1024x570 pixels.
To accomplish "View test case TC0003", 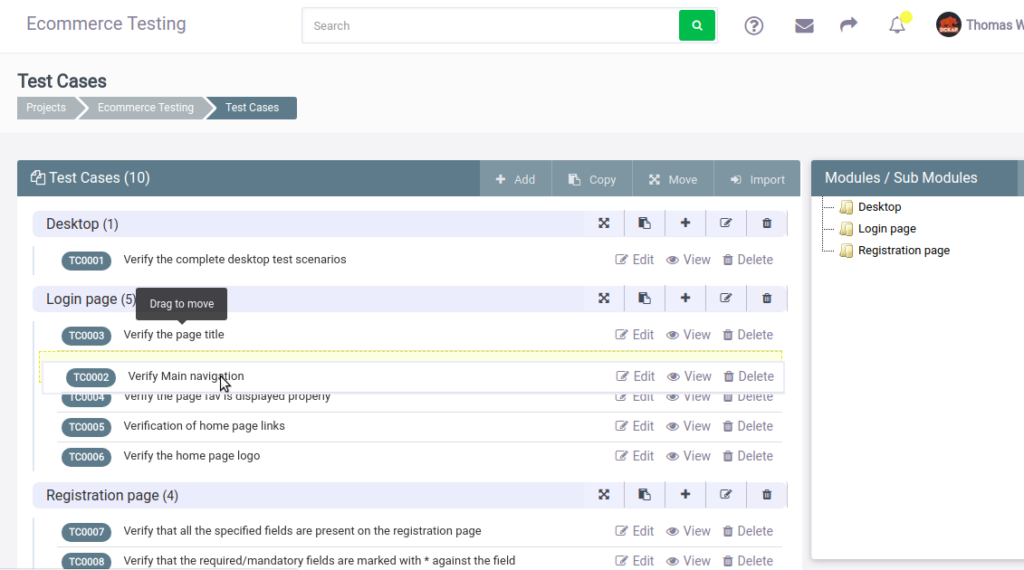I will coord(688,335).
